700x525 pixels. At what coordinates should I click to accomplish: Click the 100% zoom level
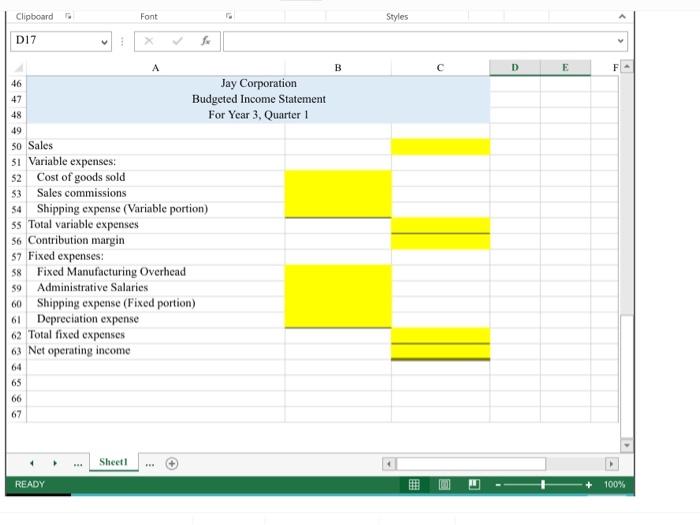[614, 484]
